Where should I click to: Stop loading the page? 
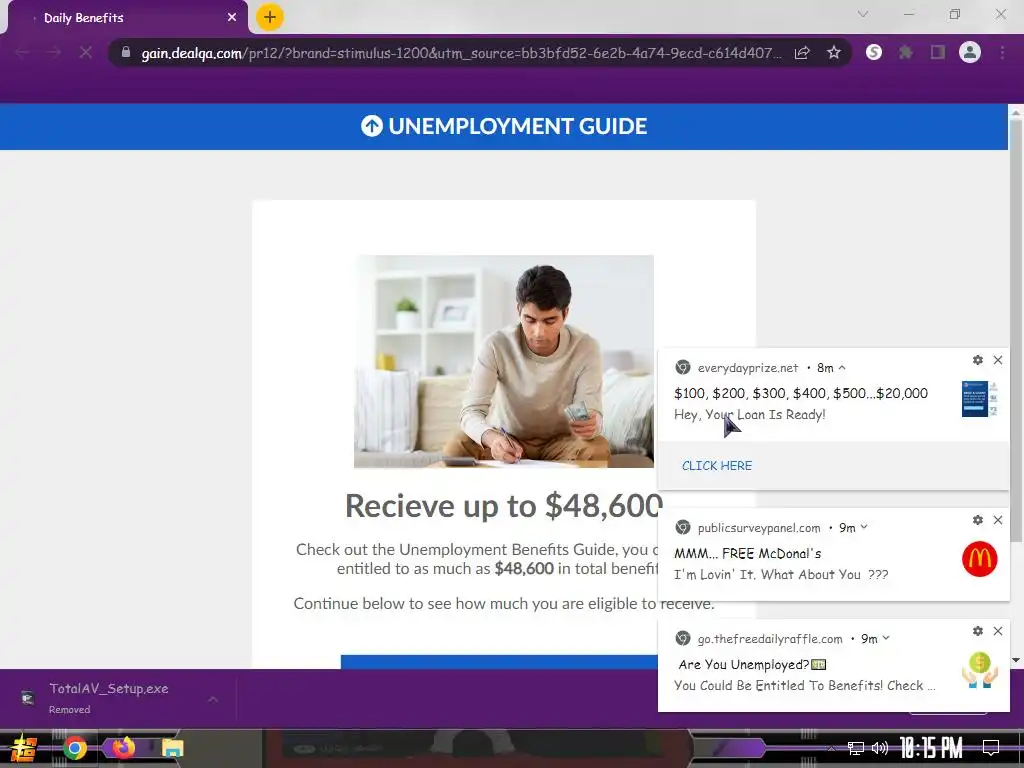(x=86, y=53)
